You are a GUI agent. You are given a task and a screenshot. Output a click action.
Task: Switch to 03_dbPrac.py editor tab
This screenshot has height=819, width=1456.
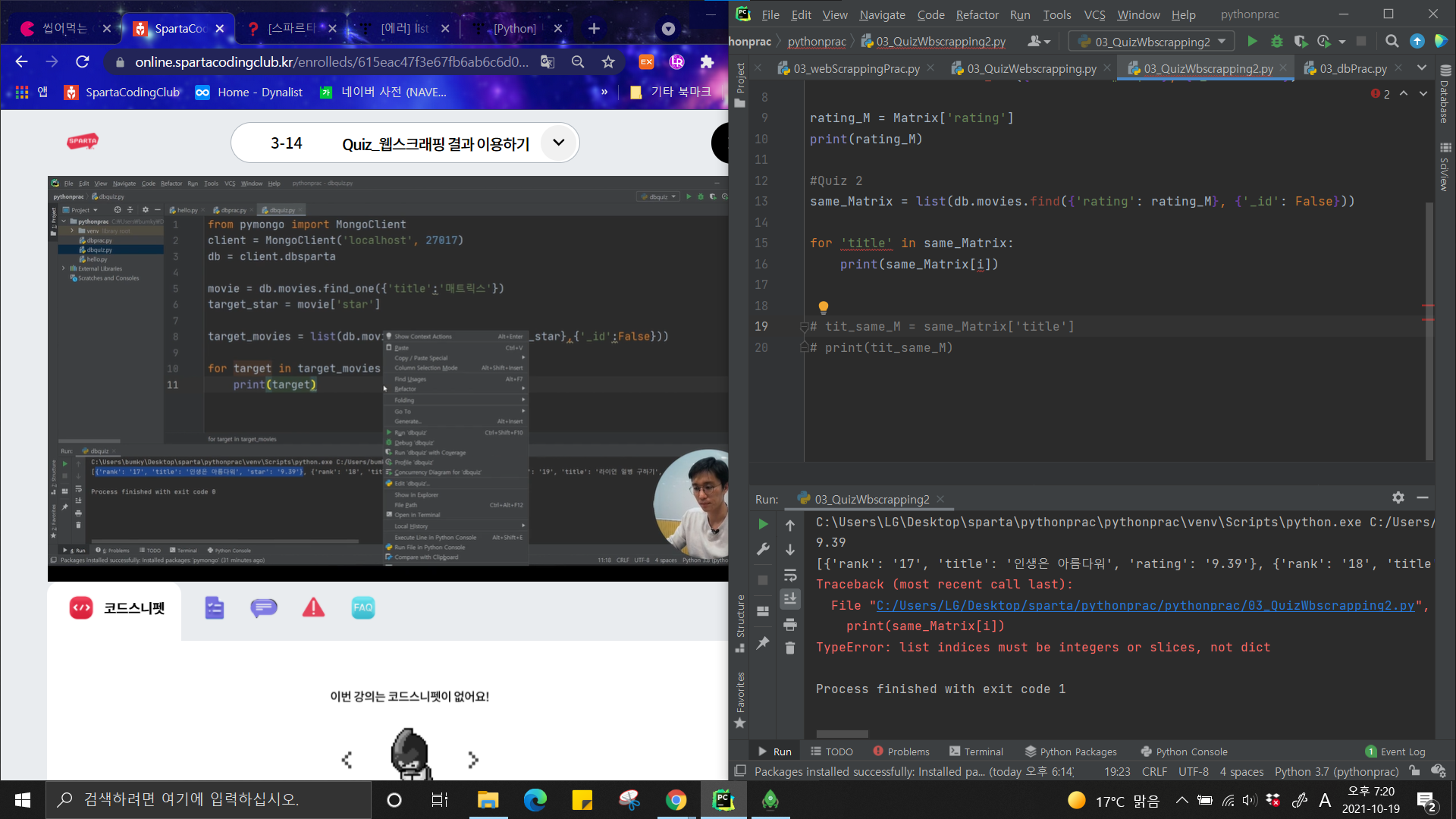tap(1353, 68)
